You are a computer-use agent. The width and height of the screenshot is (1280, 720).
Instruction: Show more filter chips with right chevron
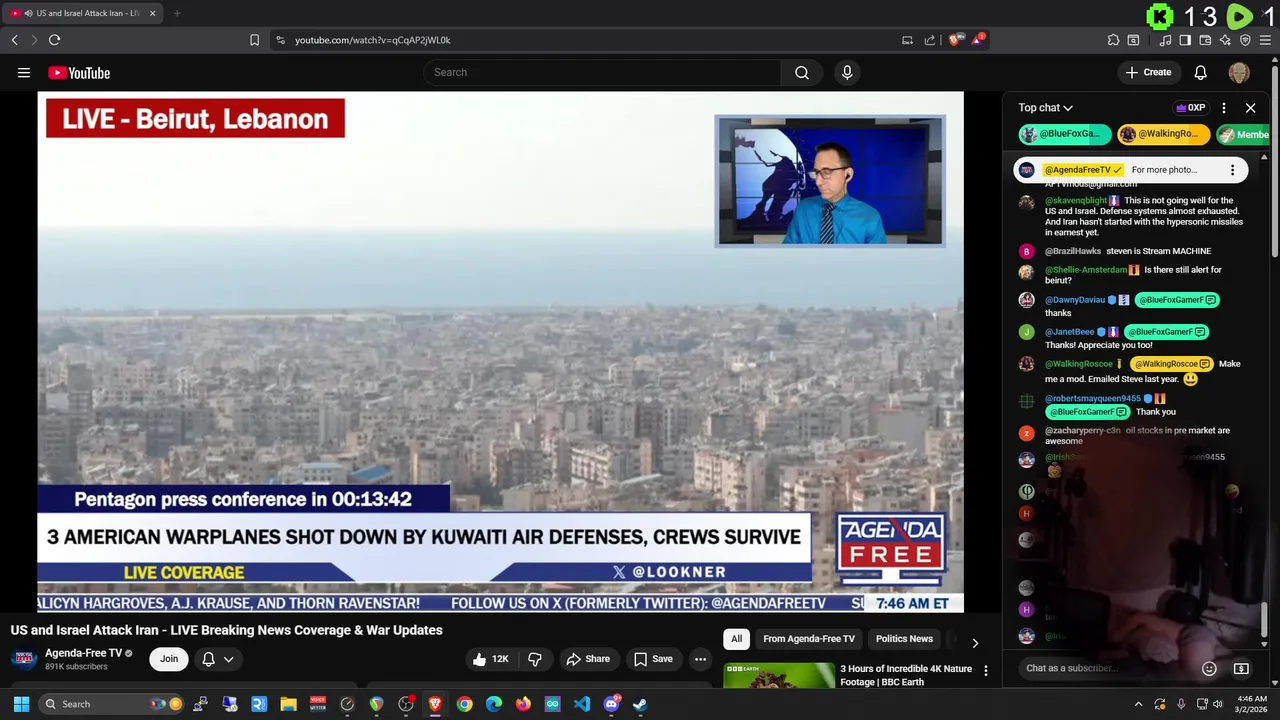tap(975, 642)
